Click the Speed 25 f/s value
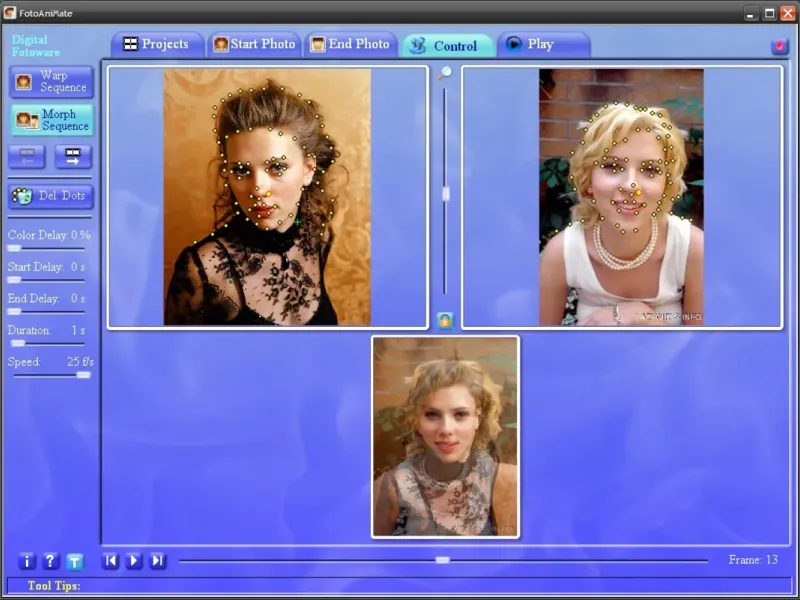Screen dimensions: 800x600 (80, 362)
